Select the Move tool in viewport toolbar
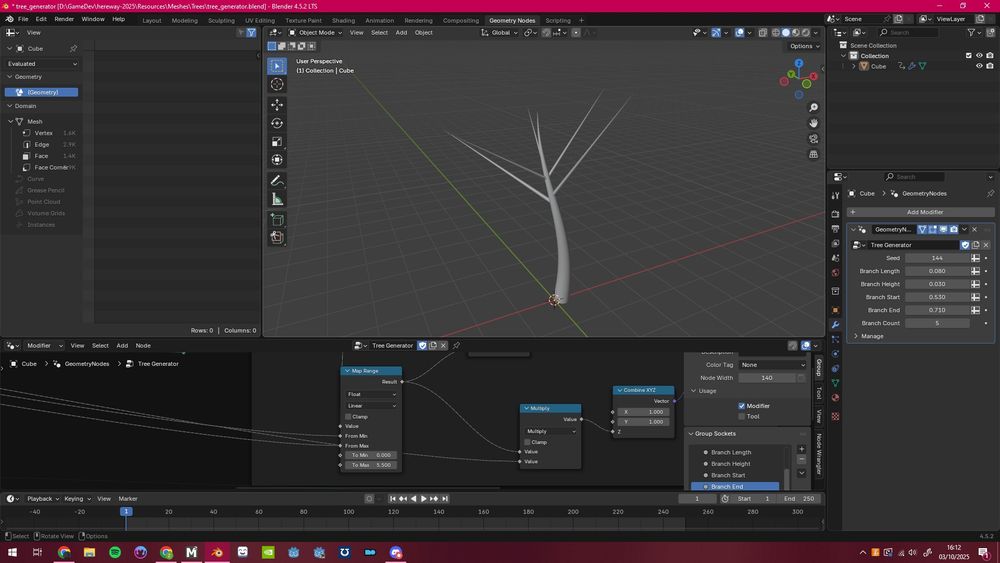This screenshot has width=1000, height=563. [277, 104]
